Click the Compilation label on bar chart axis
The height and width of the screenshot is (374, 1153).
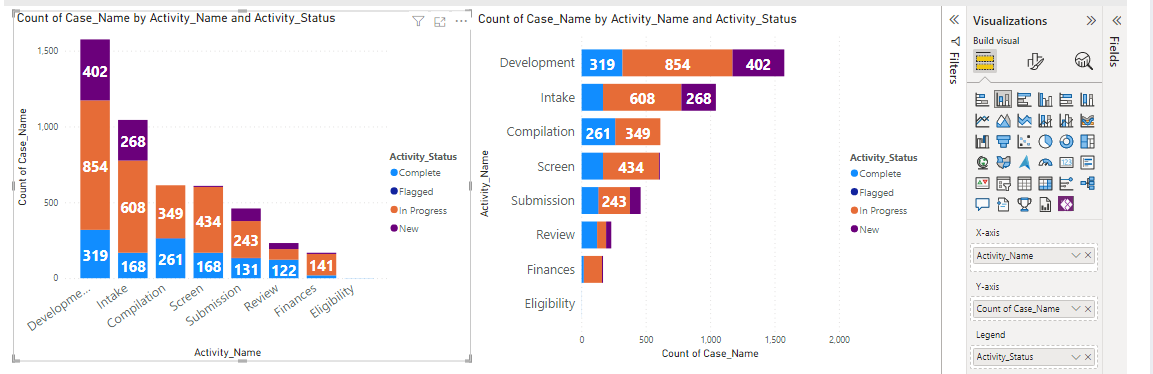coord(540,132)
